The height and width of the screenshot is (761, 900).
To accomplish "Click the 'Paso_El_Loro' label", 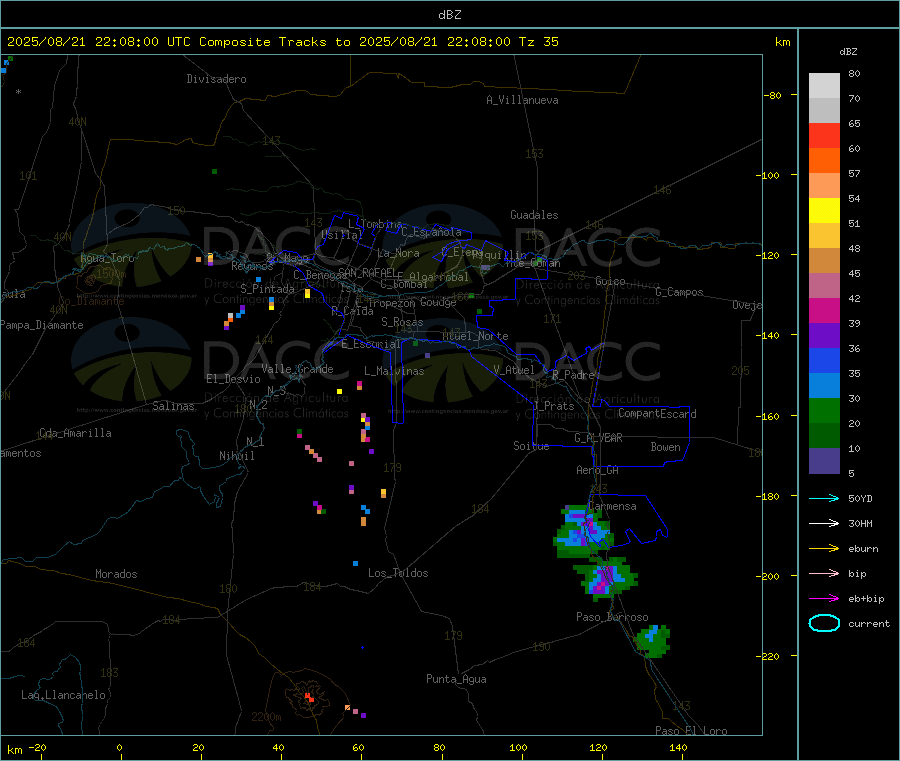I will pos(692,731).
